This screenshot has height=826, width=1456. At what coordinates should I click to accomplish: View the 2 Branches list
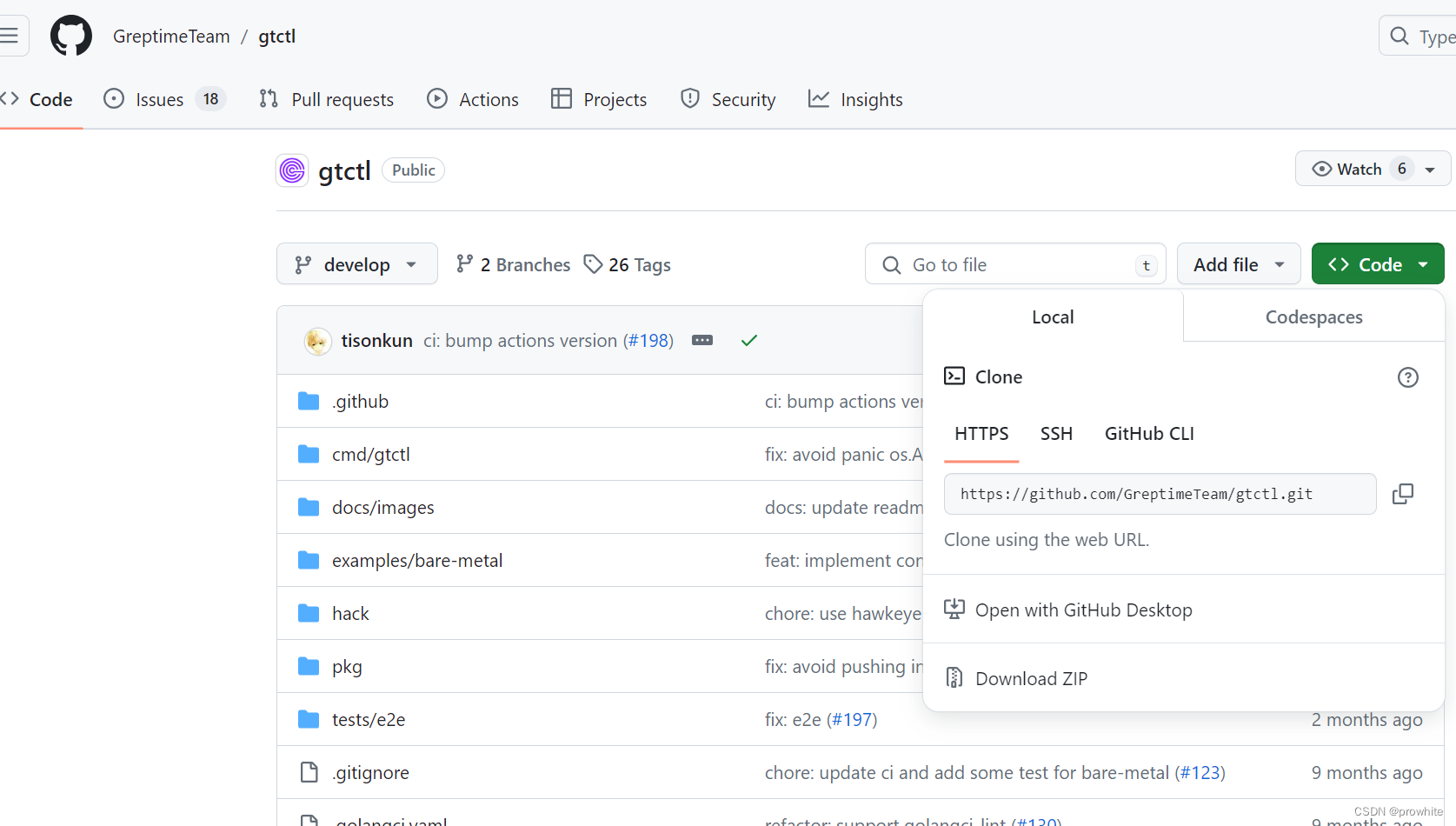click(x=513, y=264)
